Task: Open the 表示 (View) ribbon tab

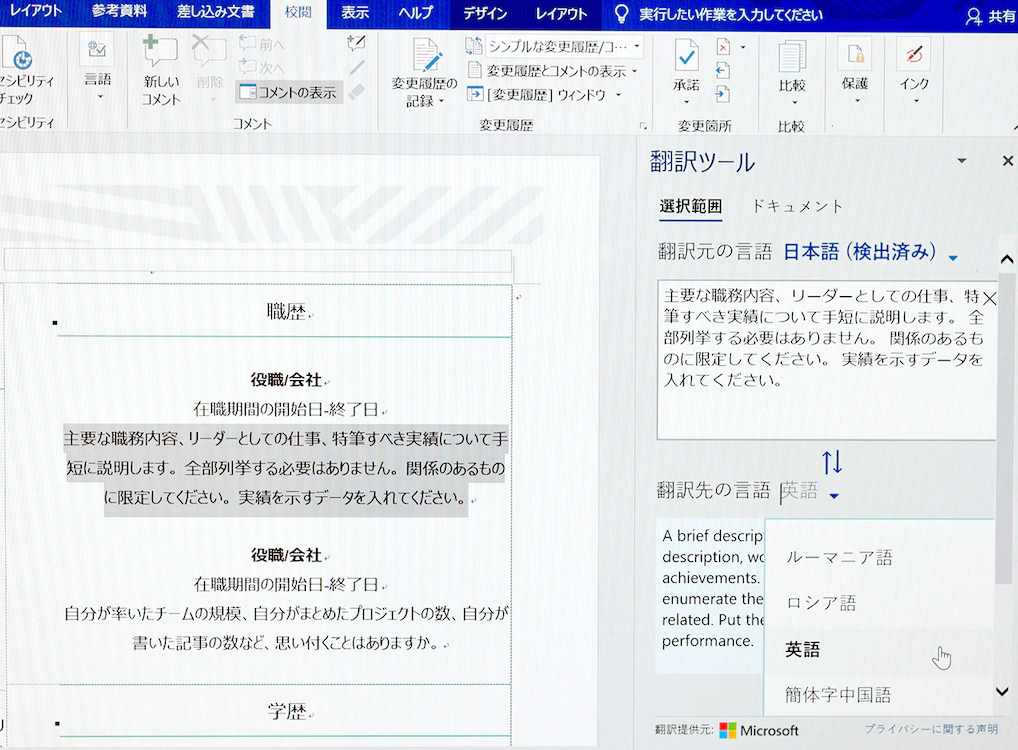Action: click(x=355, y=14)
